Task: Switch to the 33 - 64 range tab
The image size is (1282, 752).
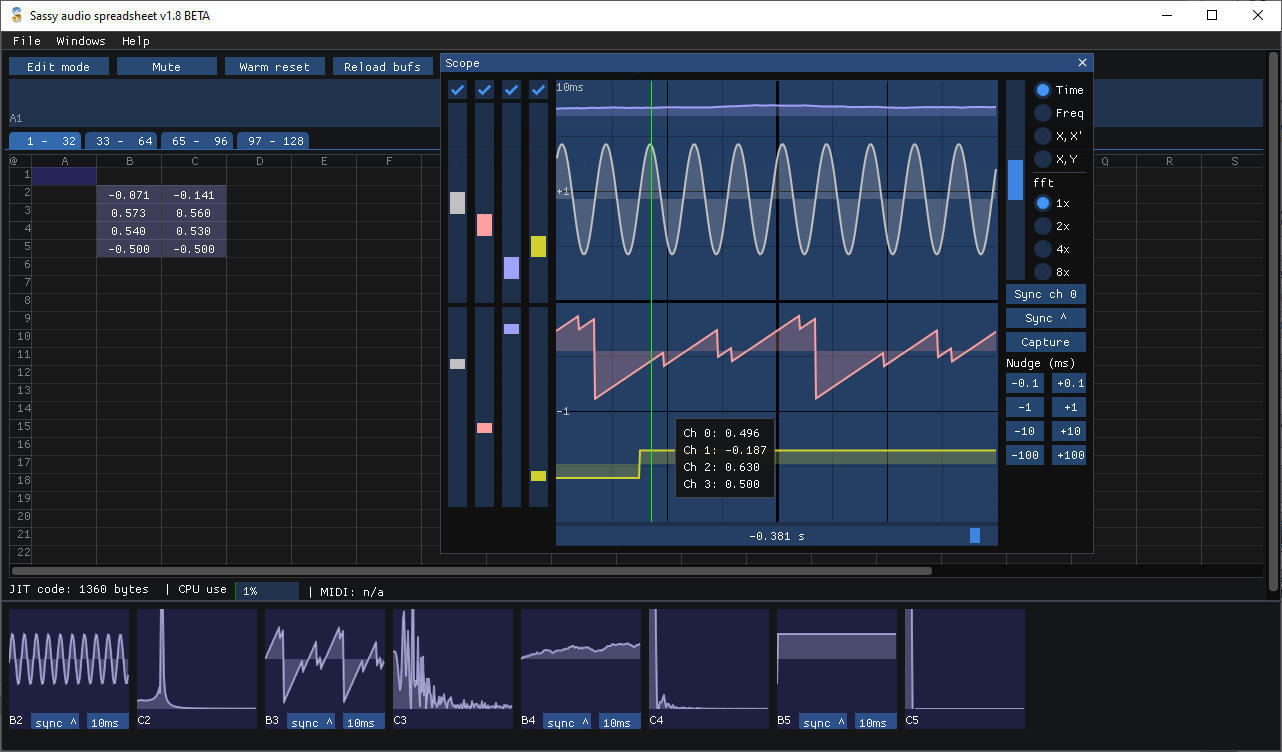Action: [x=120, y=140]
